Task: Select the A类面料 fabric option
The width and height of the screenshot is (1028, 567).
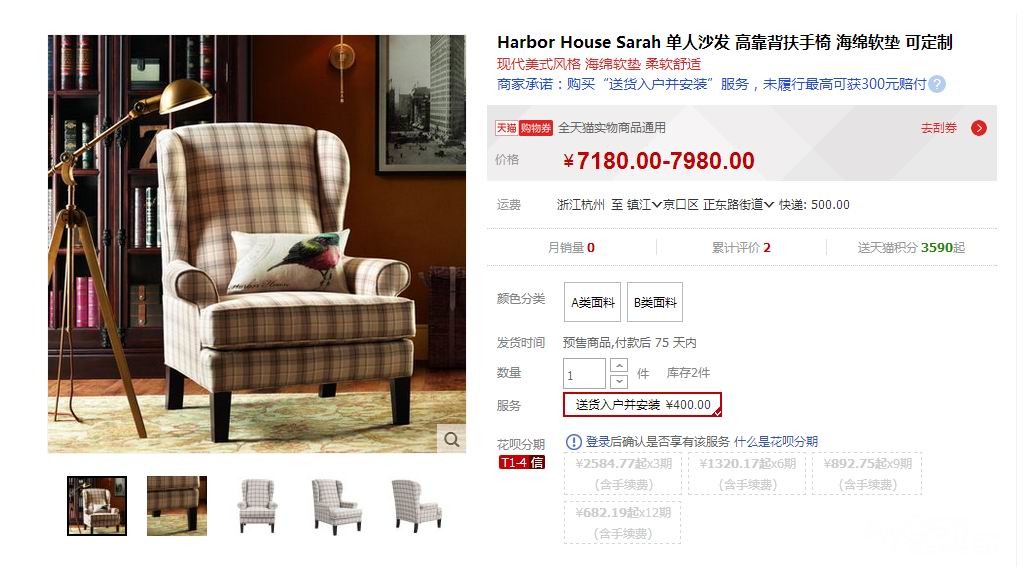Action: tap(593, 302)
